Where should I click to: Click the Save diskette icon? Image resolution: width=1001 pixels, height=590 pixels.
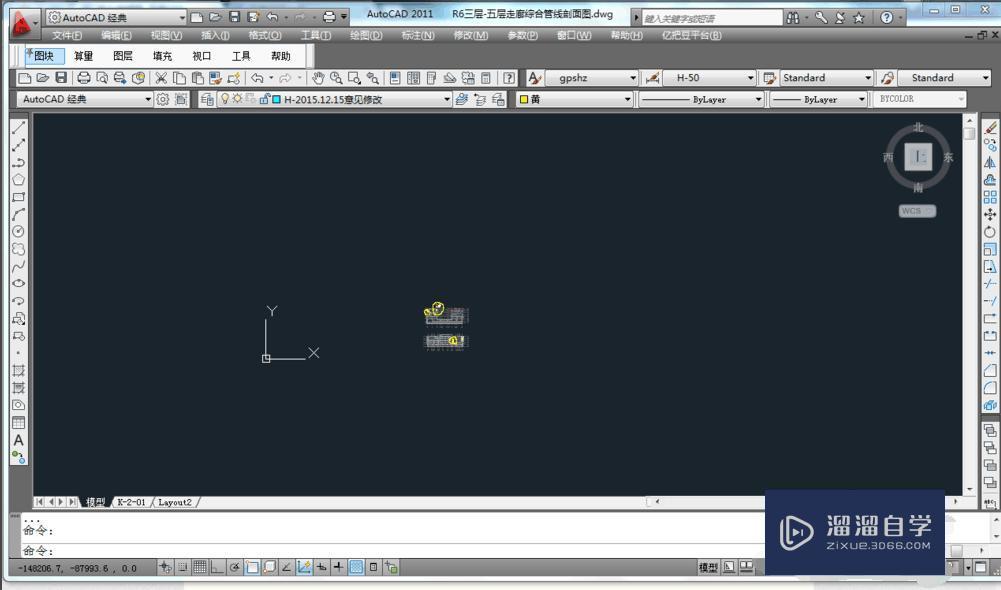pyautogui.click(x=62, y=77)
